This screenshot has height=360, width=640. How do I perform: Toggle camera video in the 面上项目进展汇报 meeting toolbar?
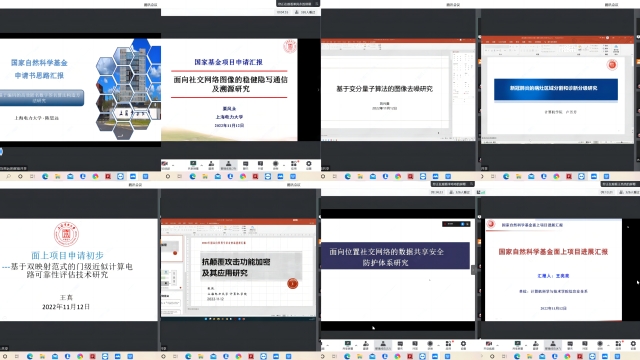489,345
